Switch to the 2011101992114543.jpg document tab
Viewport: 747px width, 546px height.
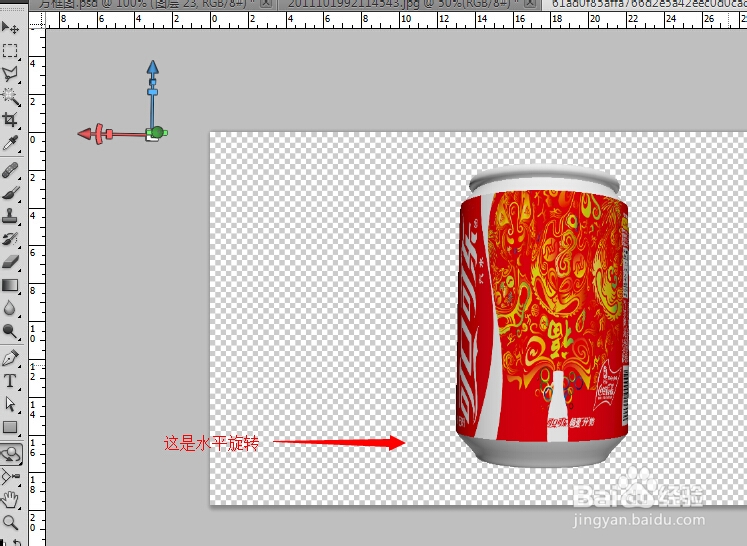[411, 4]
